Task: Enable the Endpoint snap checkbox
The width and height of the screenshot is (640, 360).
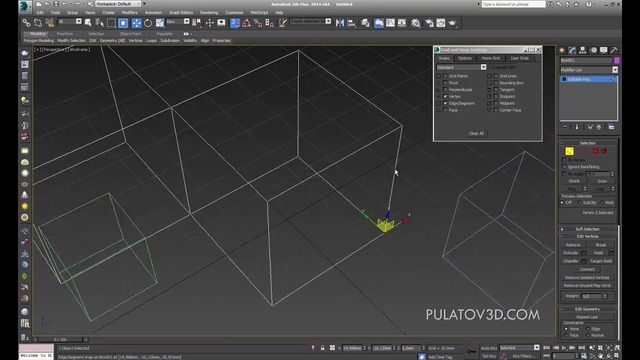Action: pos(496,97)
